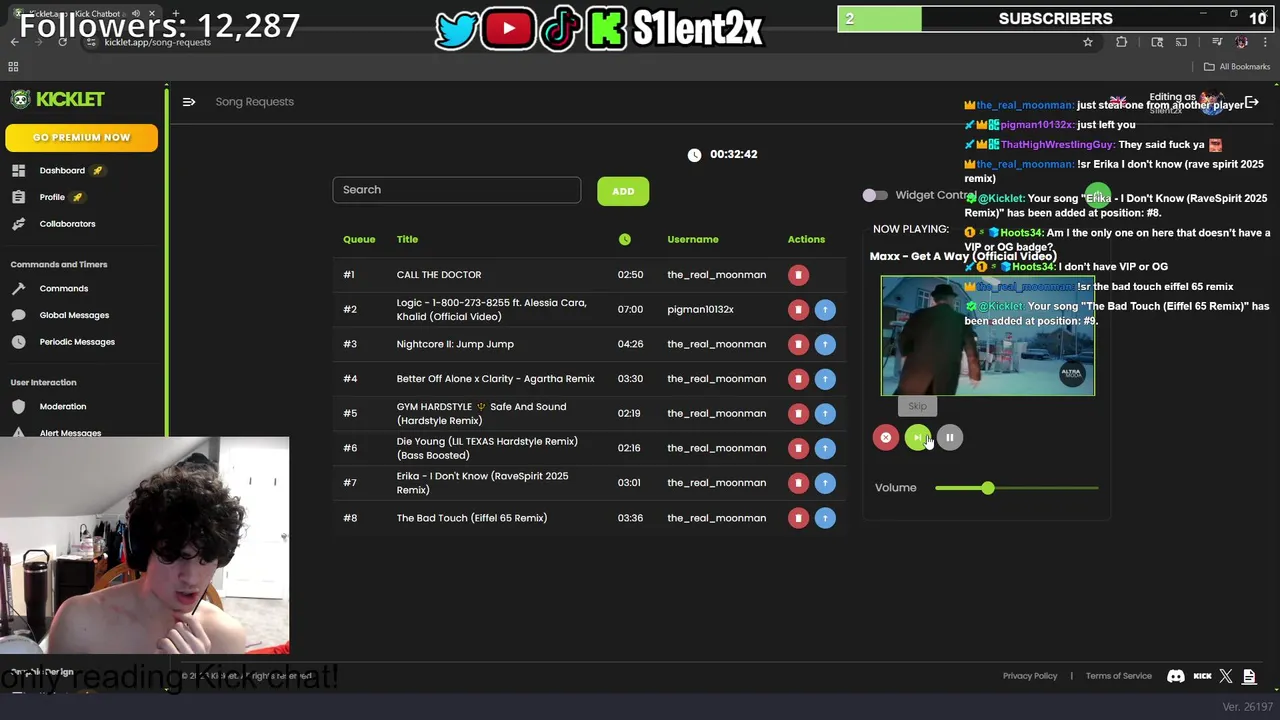Adjust the Volume slider

1017,488
